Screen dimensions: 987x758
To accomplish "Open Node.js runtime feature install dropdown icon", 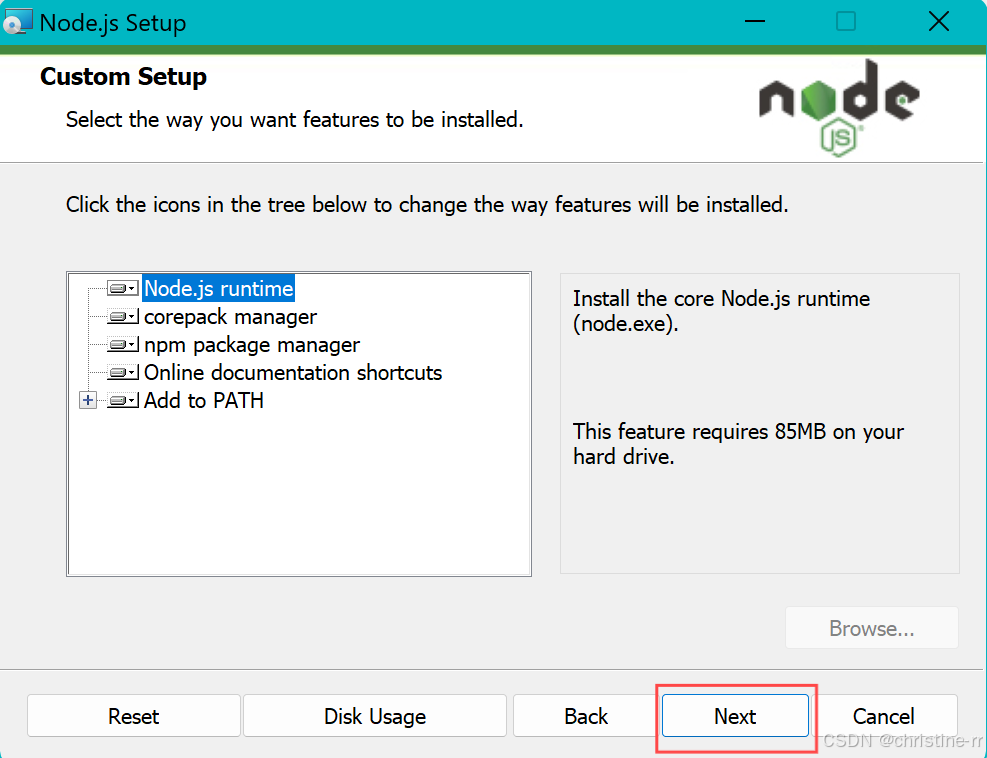I will point(123,288).
